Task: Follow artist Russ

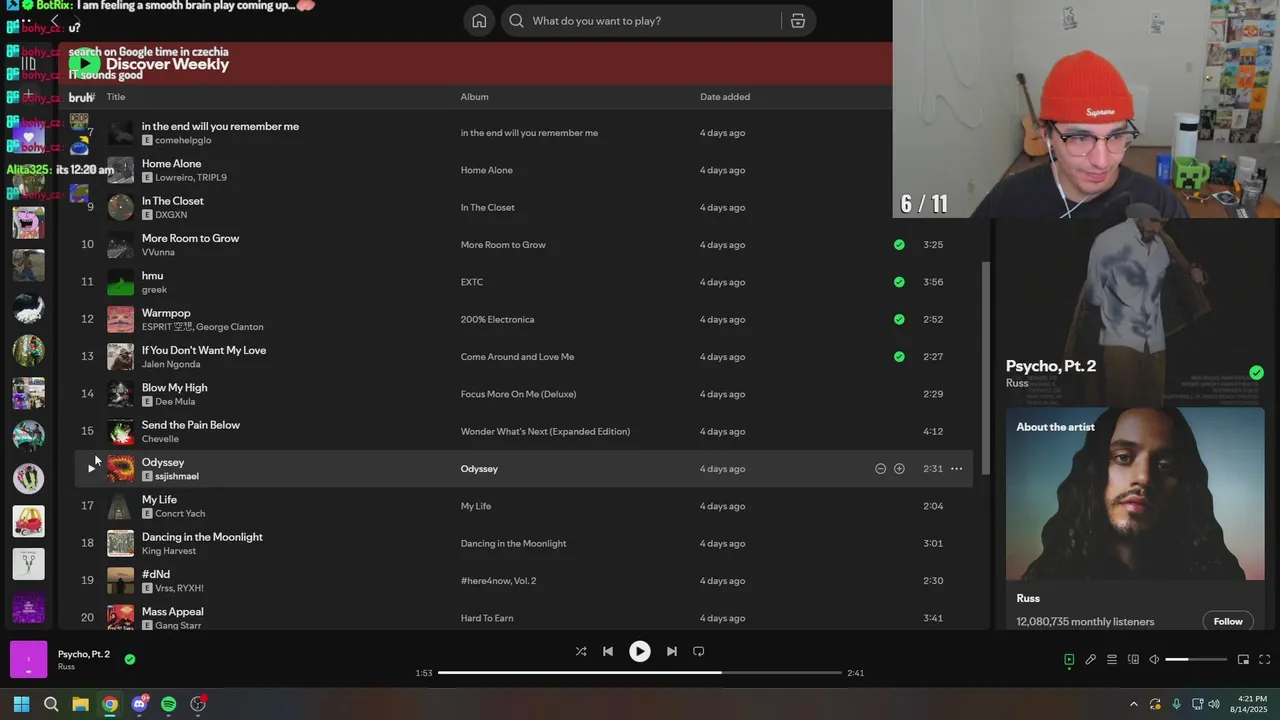Action: pyautogui.click(x=1228, y=621)
